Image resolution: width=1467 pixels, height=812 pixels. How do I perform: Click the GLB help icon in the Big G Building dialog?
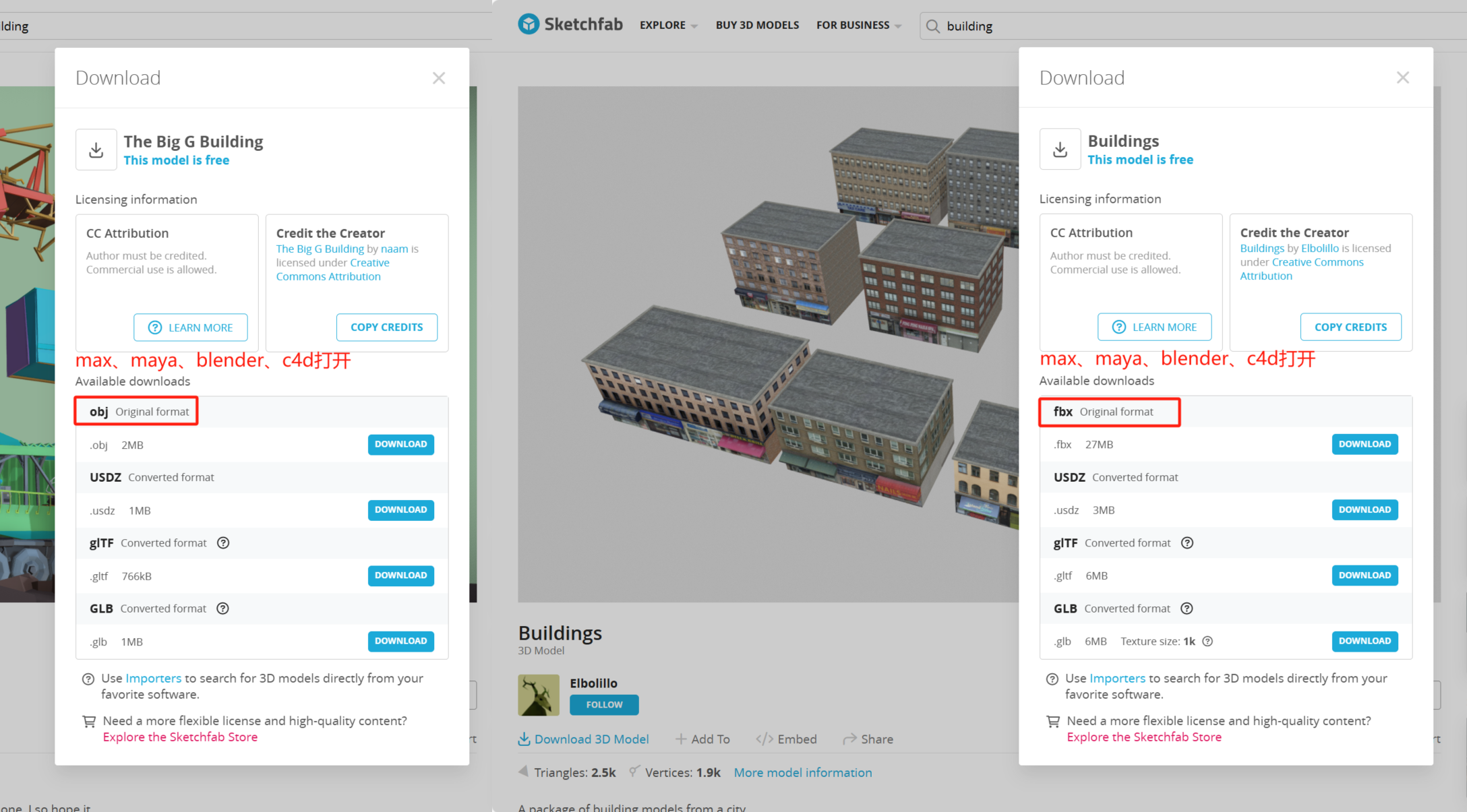(x=222, y=608)
